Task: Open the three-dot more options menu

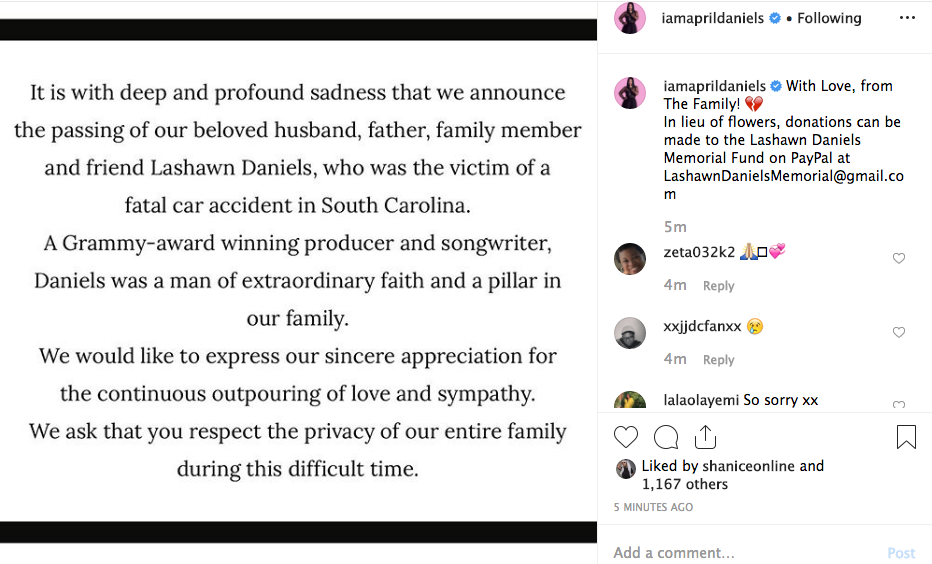Action: tap(907, 18)
